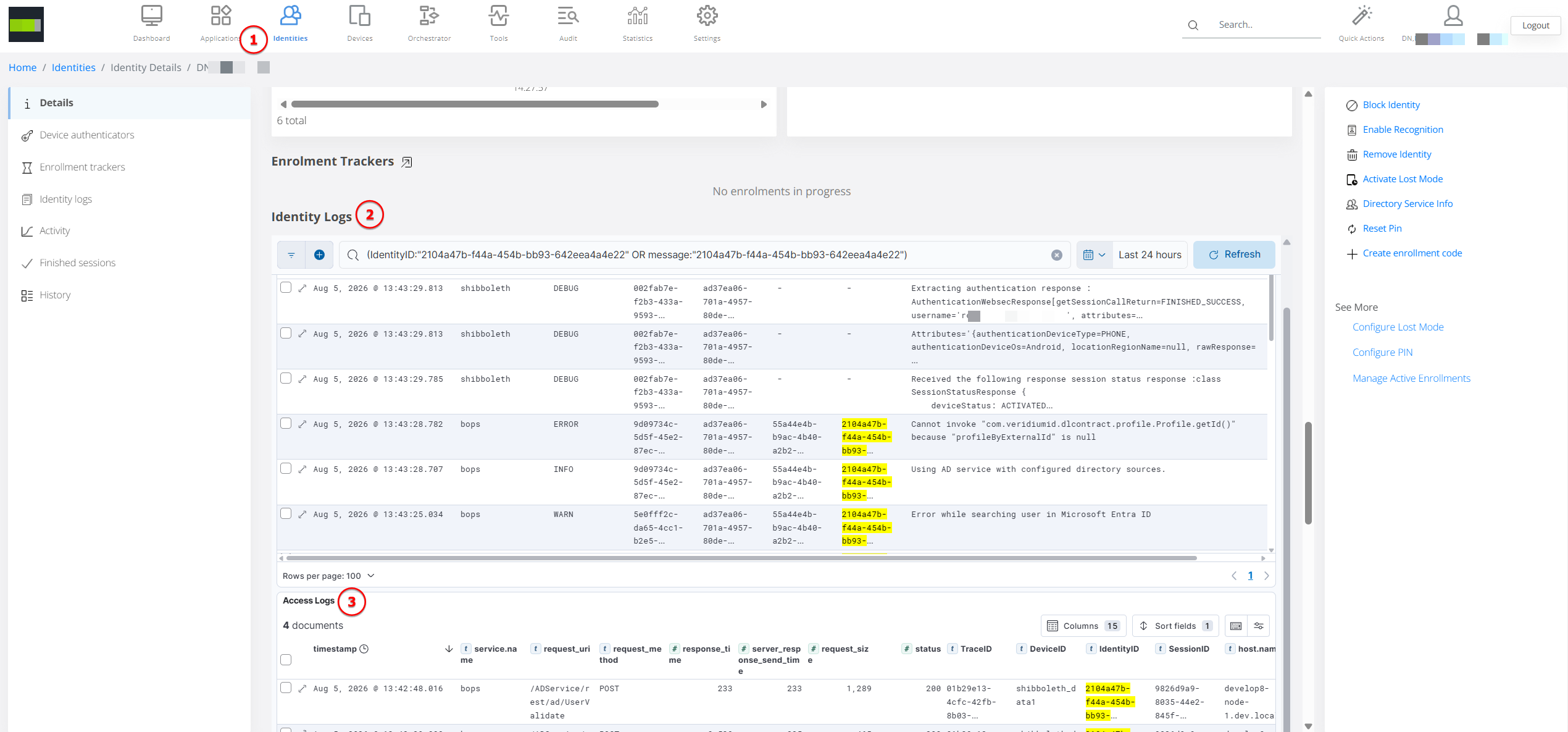Screen dimensions: 1568x732
Task: Open the Devices section
Action: [360, 23]
